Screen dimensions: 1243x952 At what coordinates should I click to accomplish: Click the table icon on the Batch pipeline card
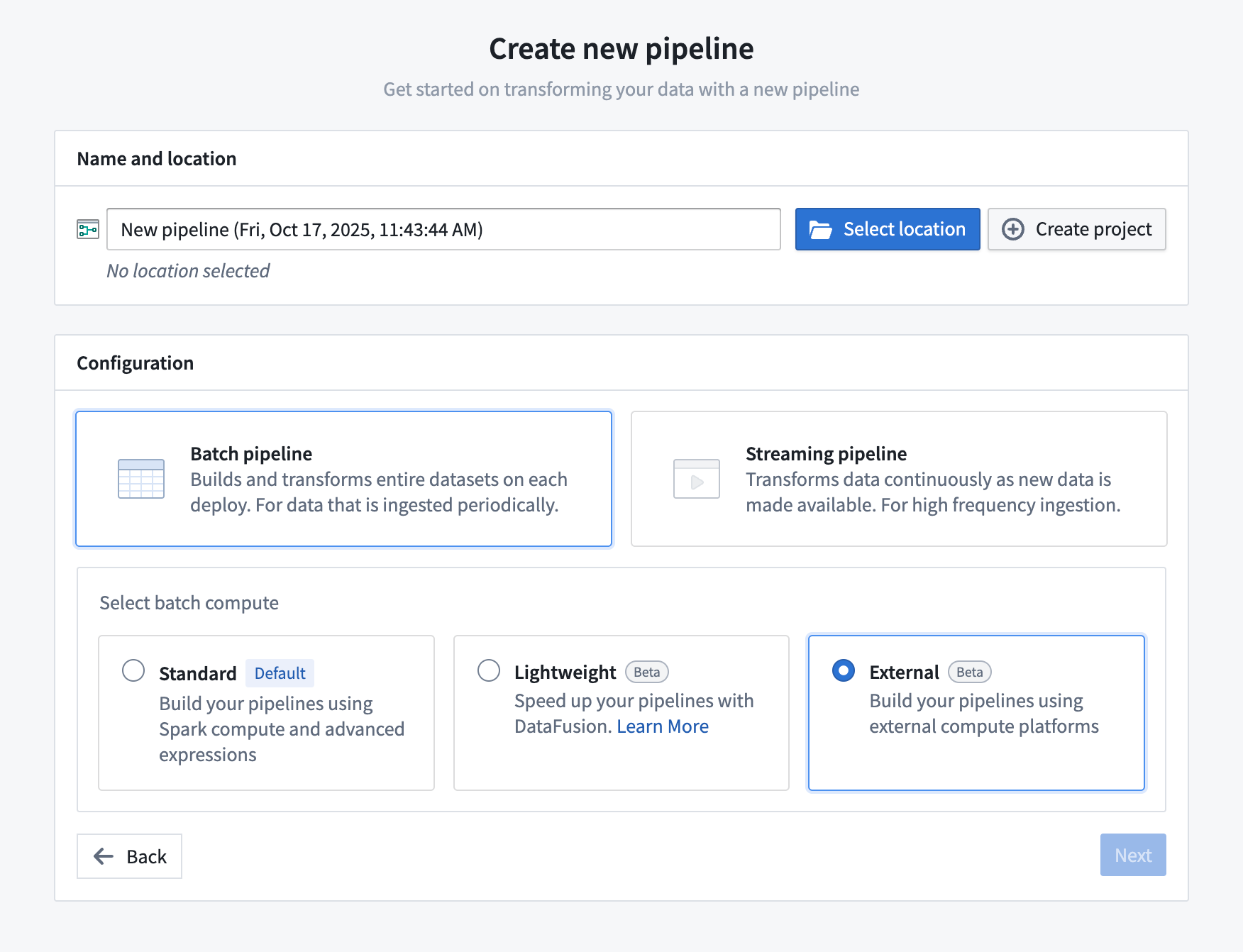point(140,478)
